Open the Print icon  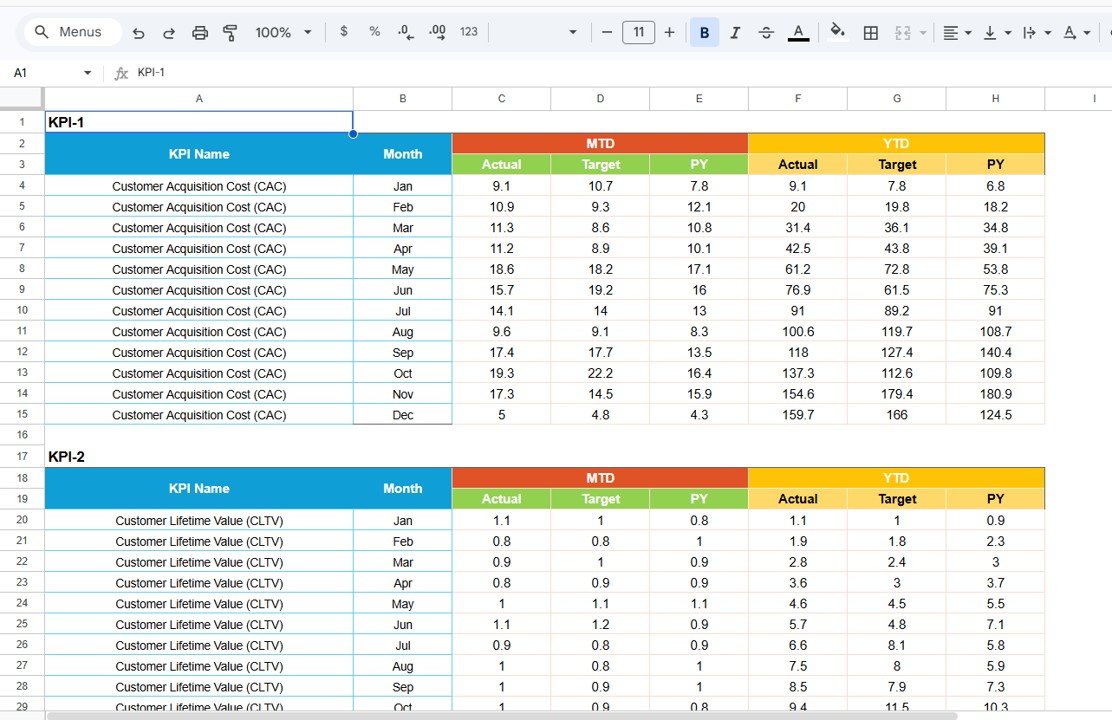pos(199,31)
